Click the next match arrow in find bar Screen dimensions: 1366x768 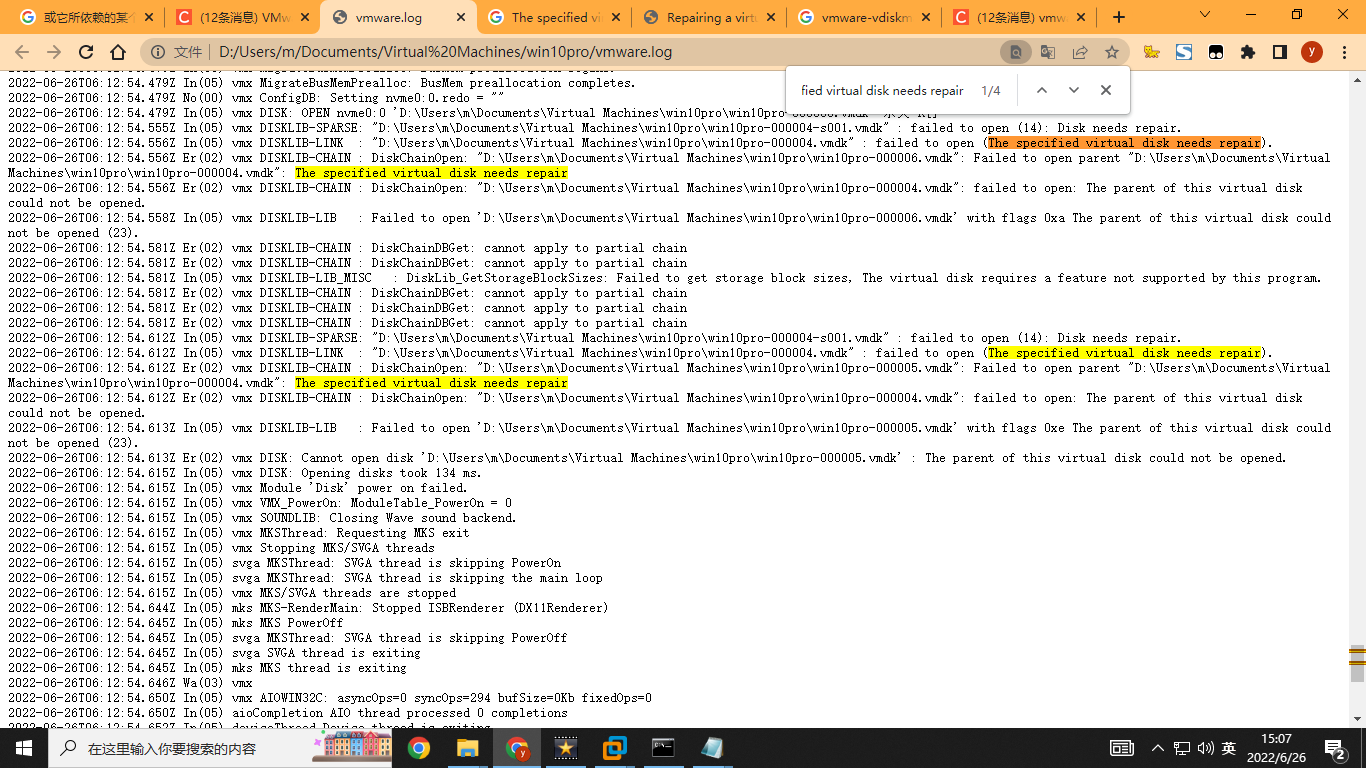(1073, 90)
